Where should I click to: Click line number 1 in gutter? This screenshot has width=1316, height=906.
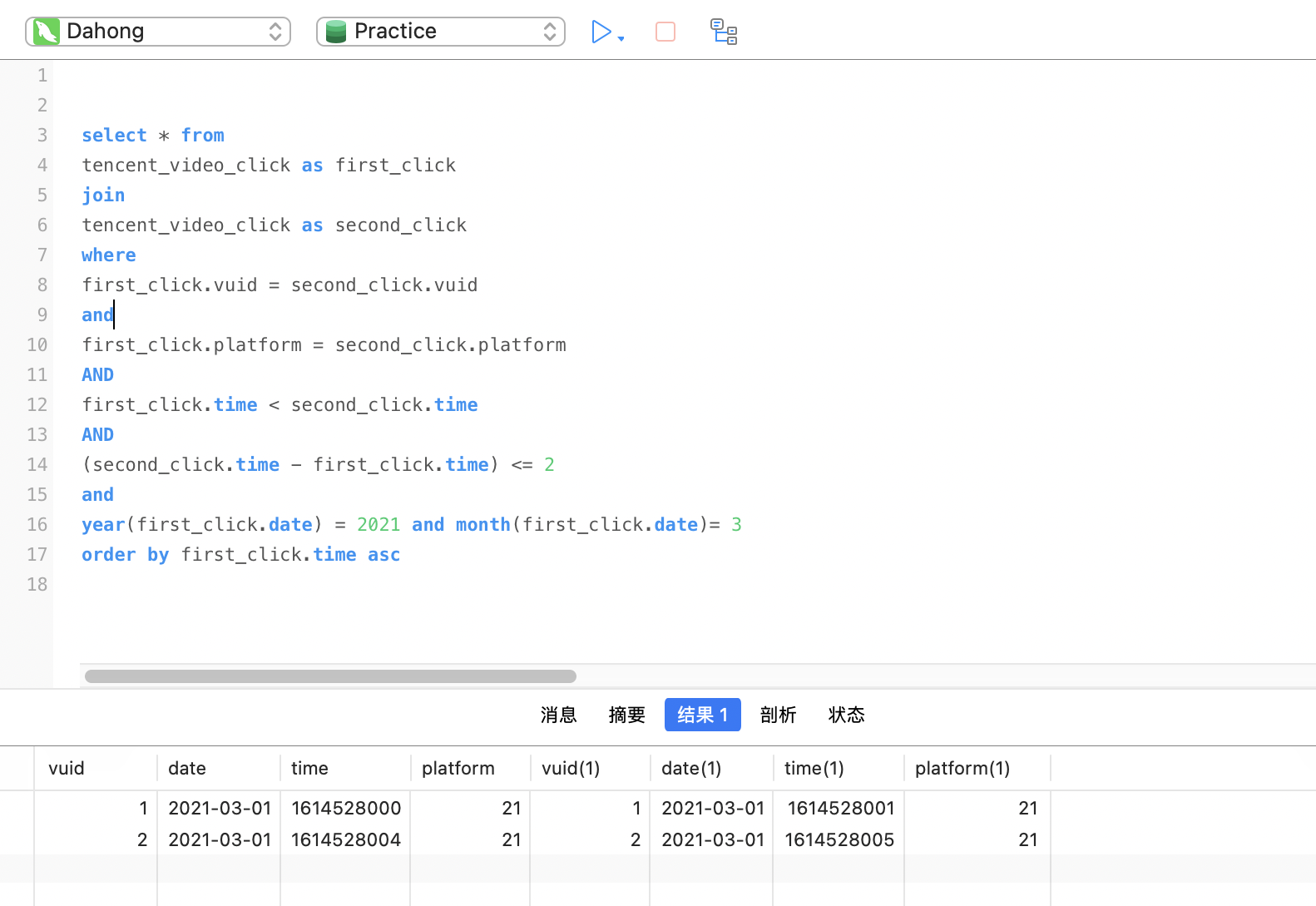(x=42, y=75)
